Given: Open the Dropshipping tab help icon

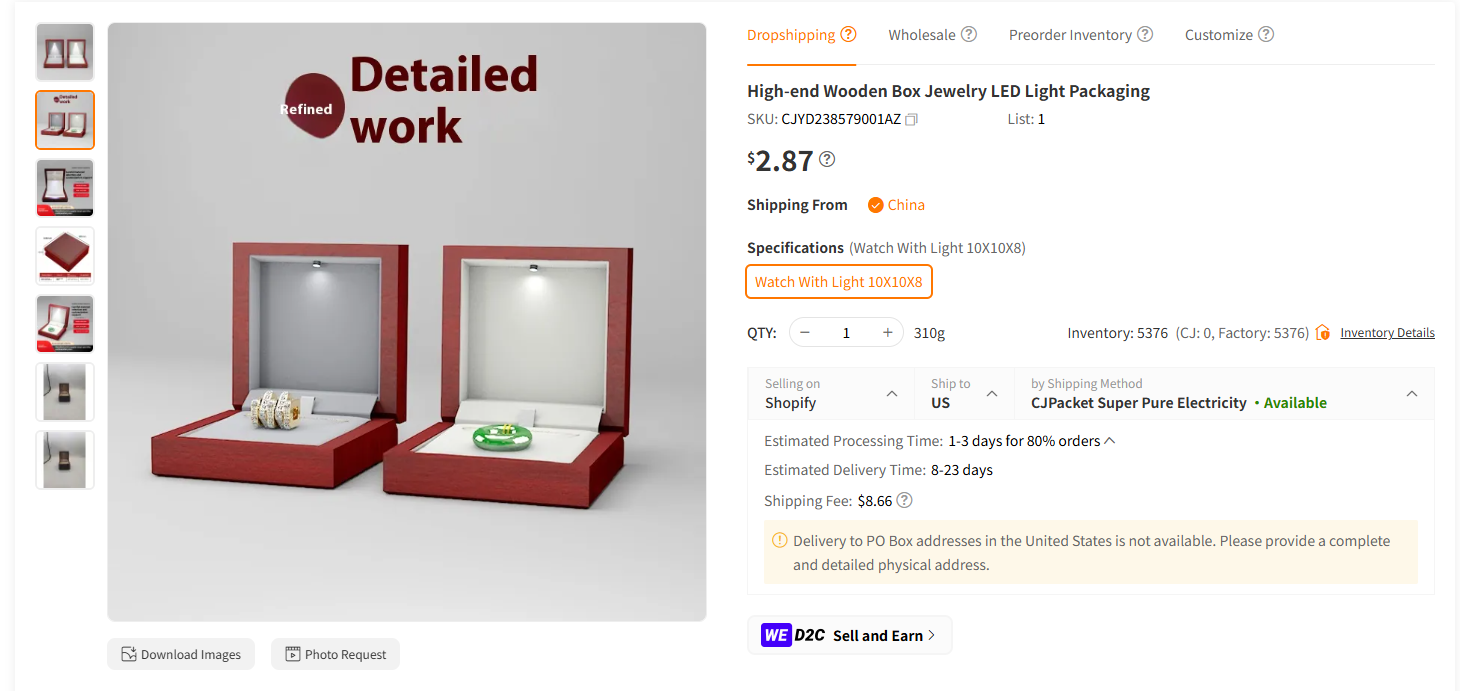Looking at the screenshot, I should 848,33.
